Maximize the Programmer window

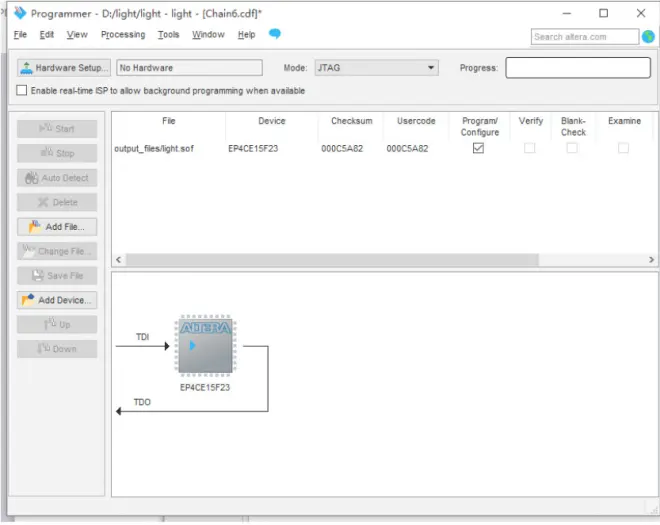pyautogui.click(x=604, y=13)
